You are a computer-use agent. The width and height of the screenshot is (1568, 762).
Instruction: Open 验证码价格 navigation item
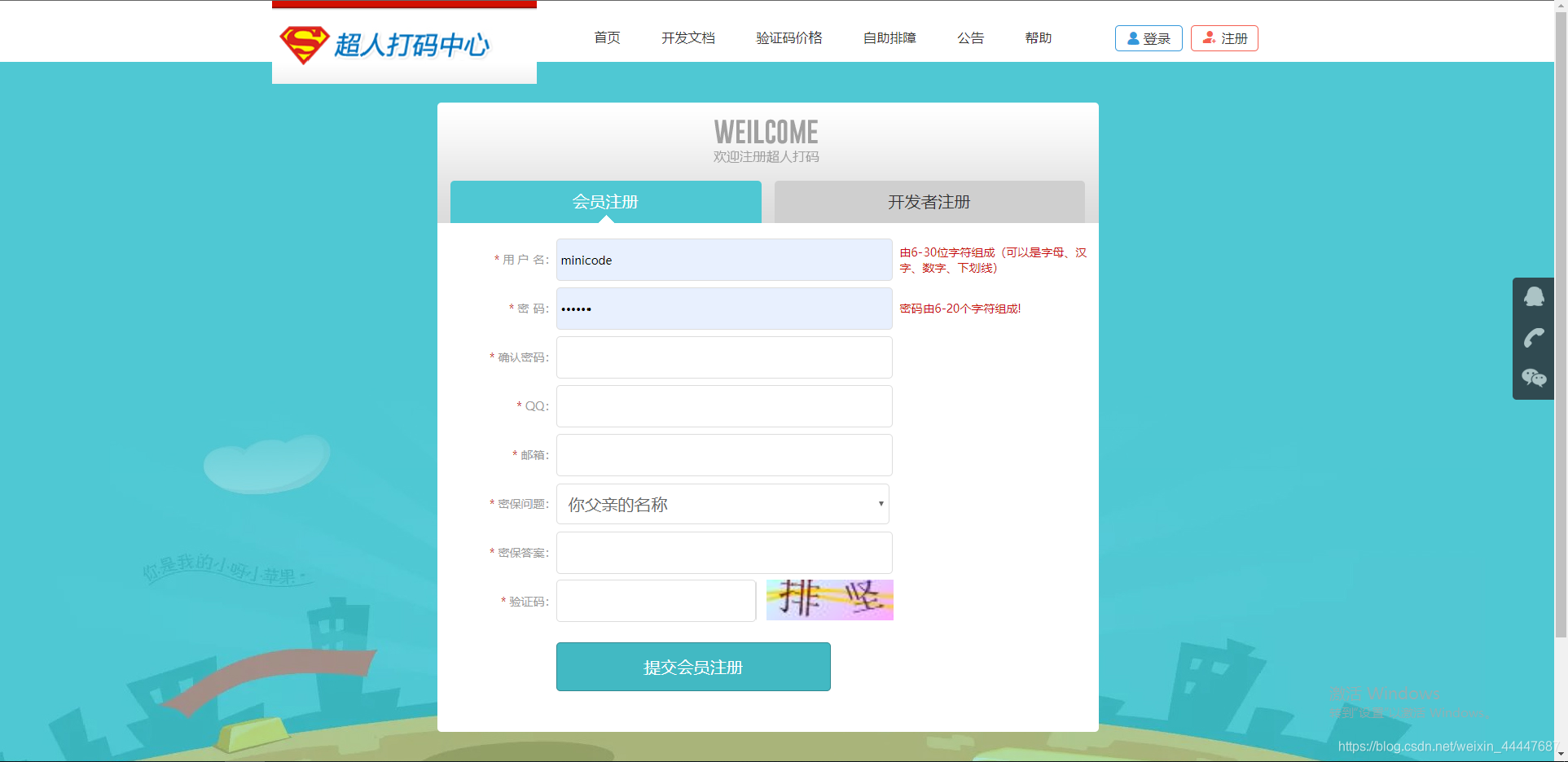click(788, 37)
